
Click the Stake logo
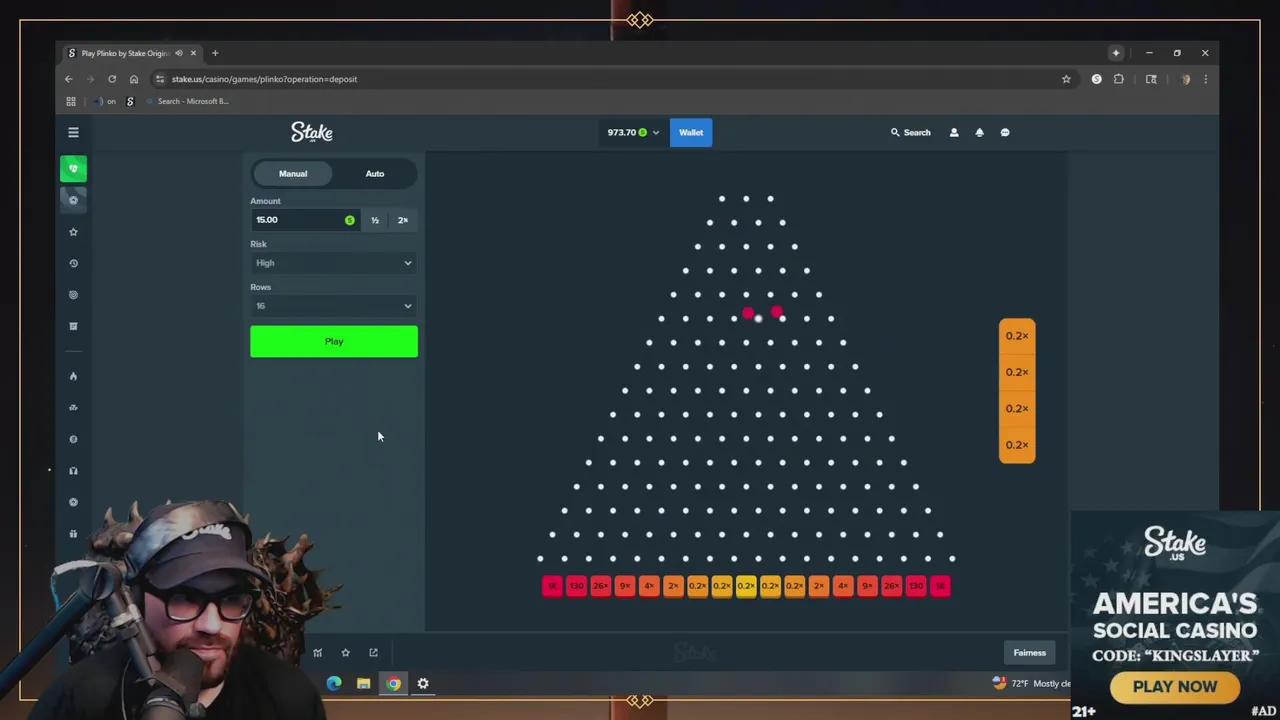click(312, 132)
